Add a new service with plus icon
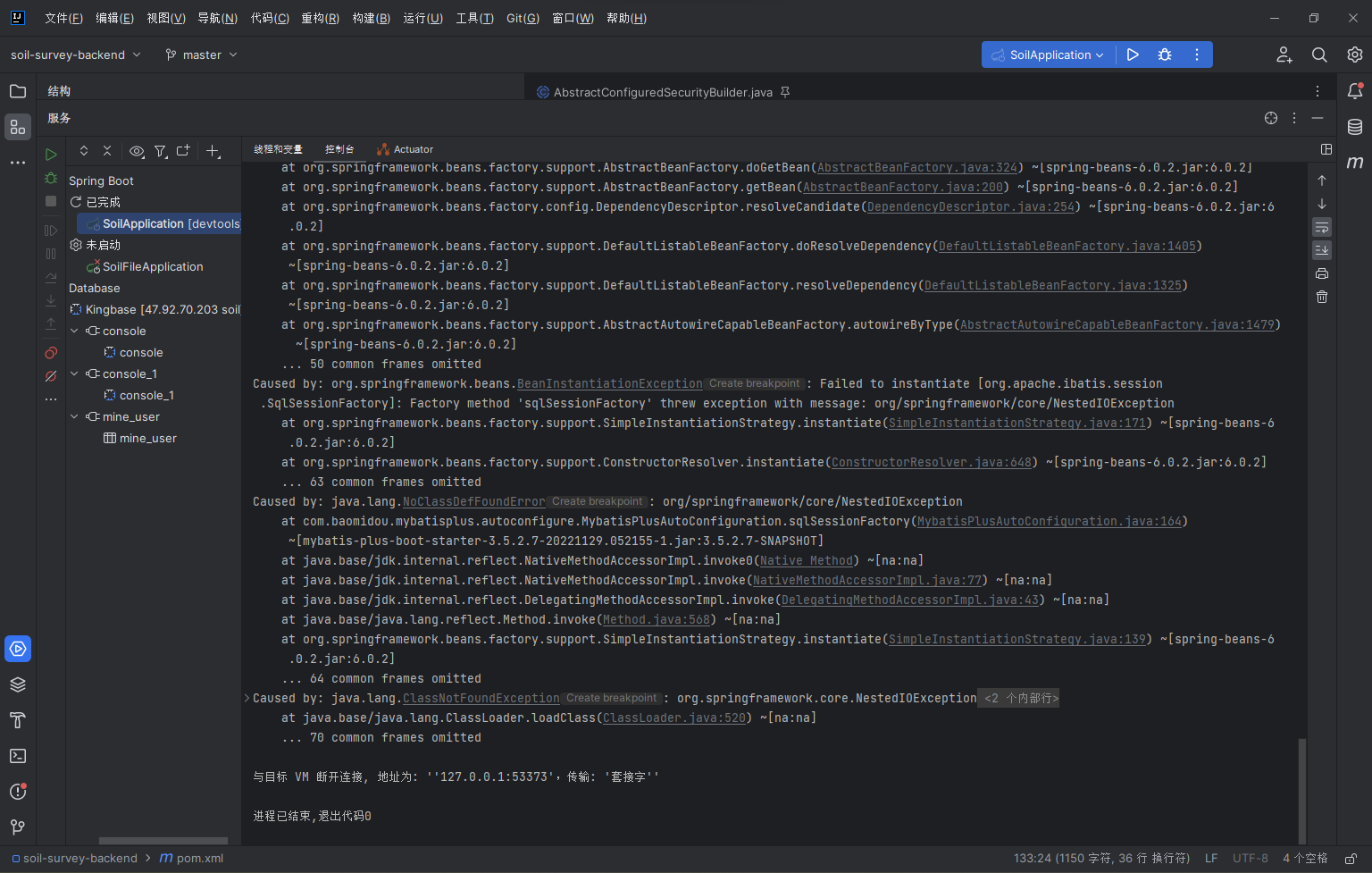This screenshot has width=1372, height=873. [x=213, y=151]
